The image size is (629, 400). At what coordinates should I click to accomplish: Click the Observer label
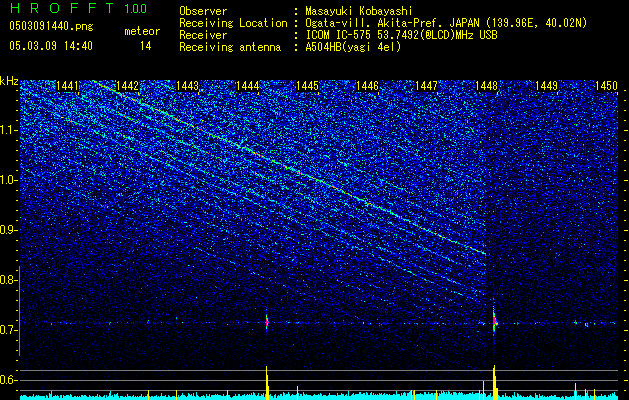[203, 11]
